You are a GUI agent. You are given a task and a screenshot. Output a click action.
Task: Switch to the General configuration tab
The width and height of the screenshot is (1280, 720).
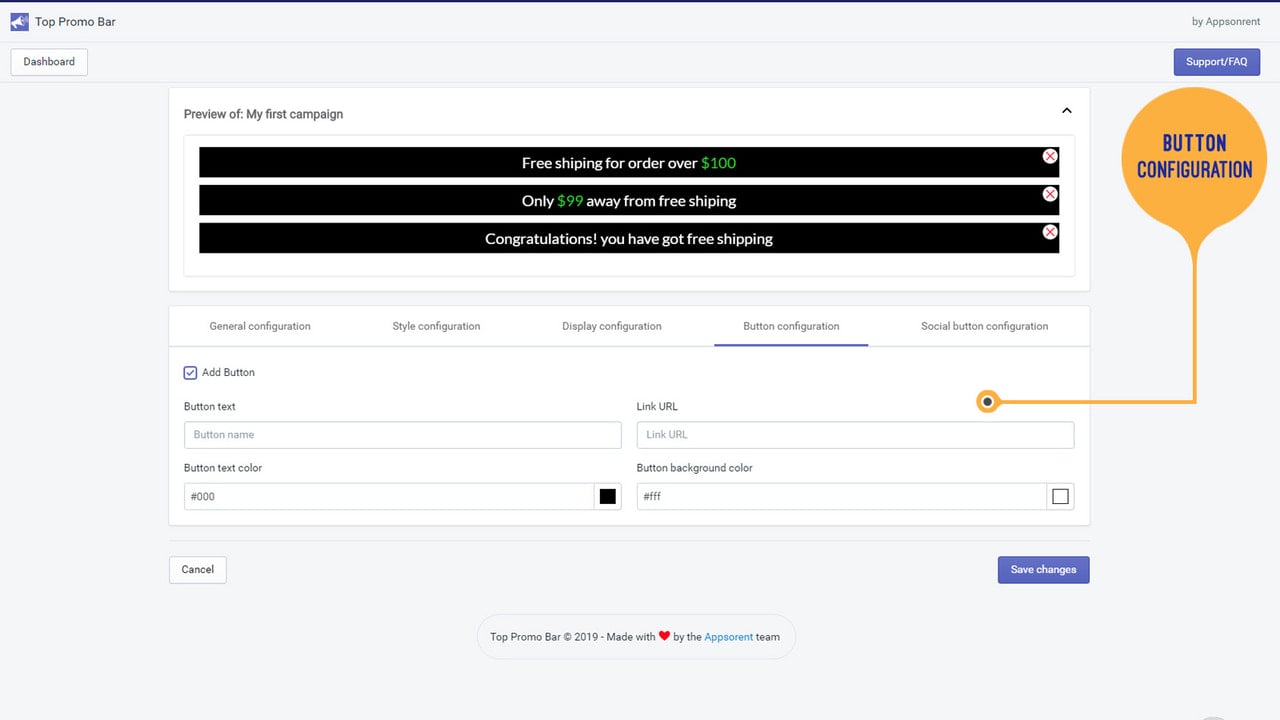260,326
